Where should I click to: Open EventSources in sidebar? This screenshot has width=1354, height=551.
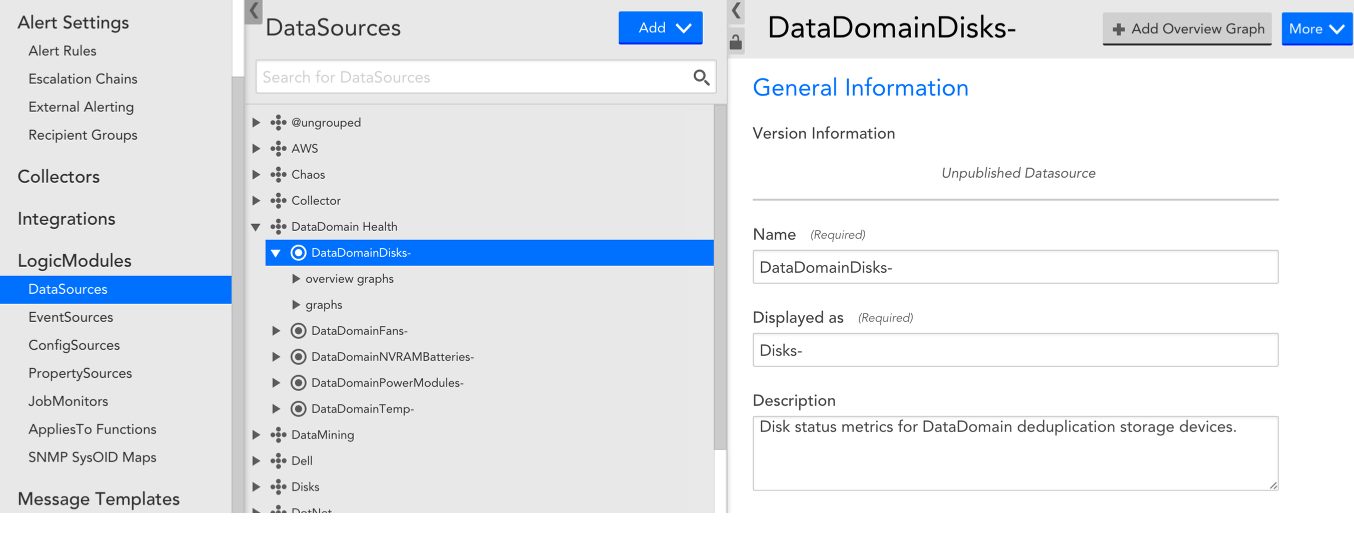(70, 317)
